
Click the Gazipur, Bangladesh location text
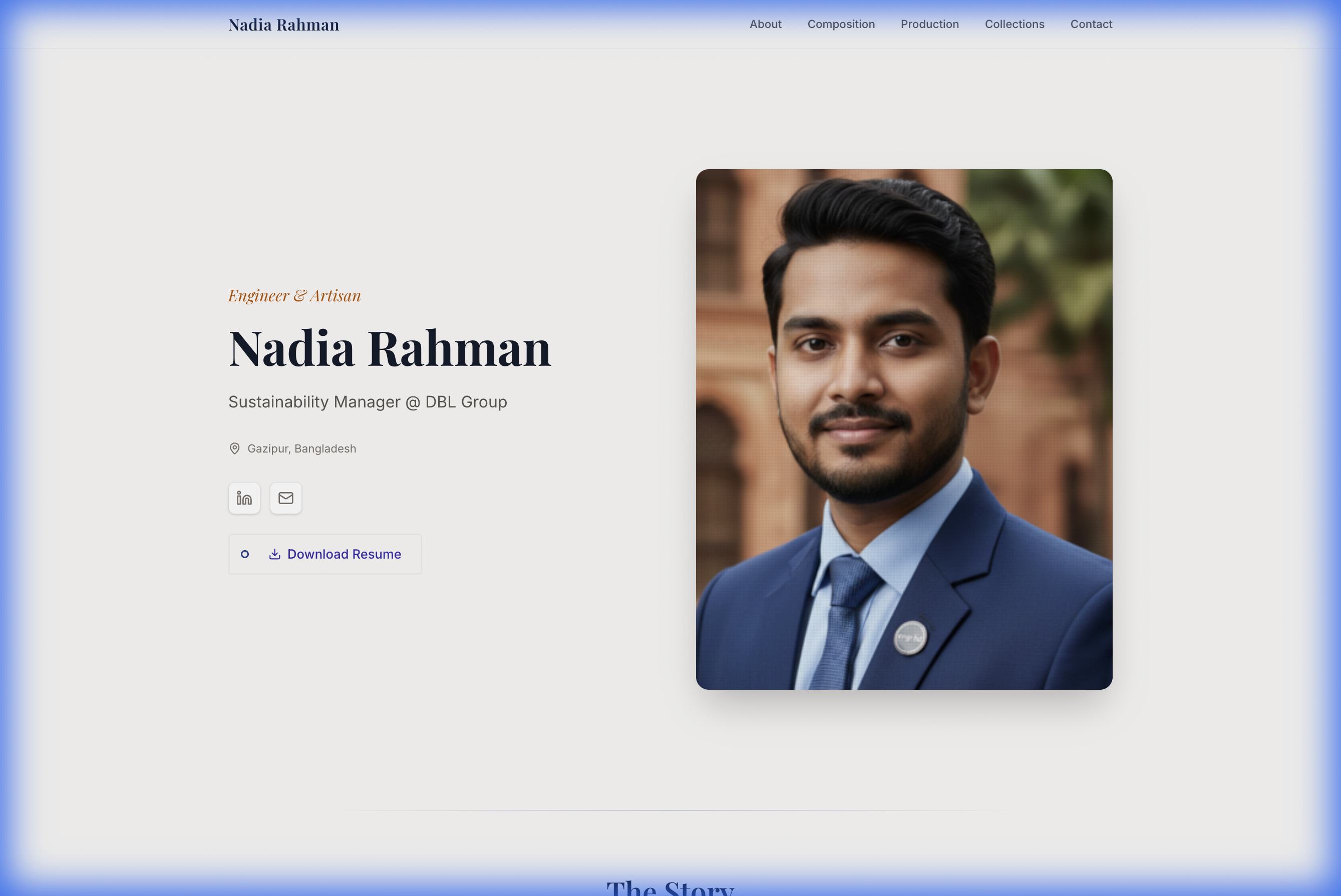click(301, 449)
